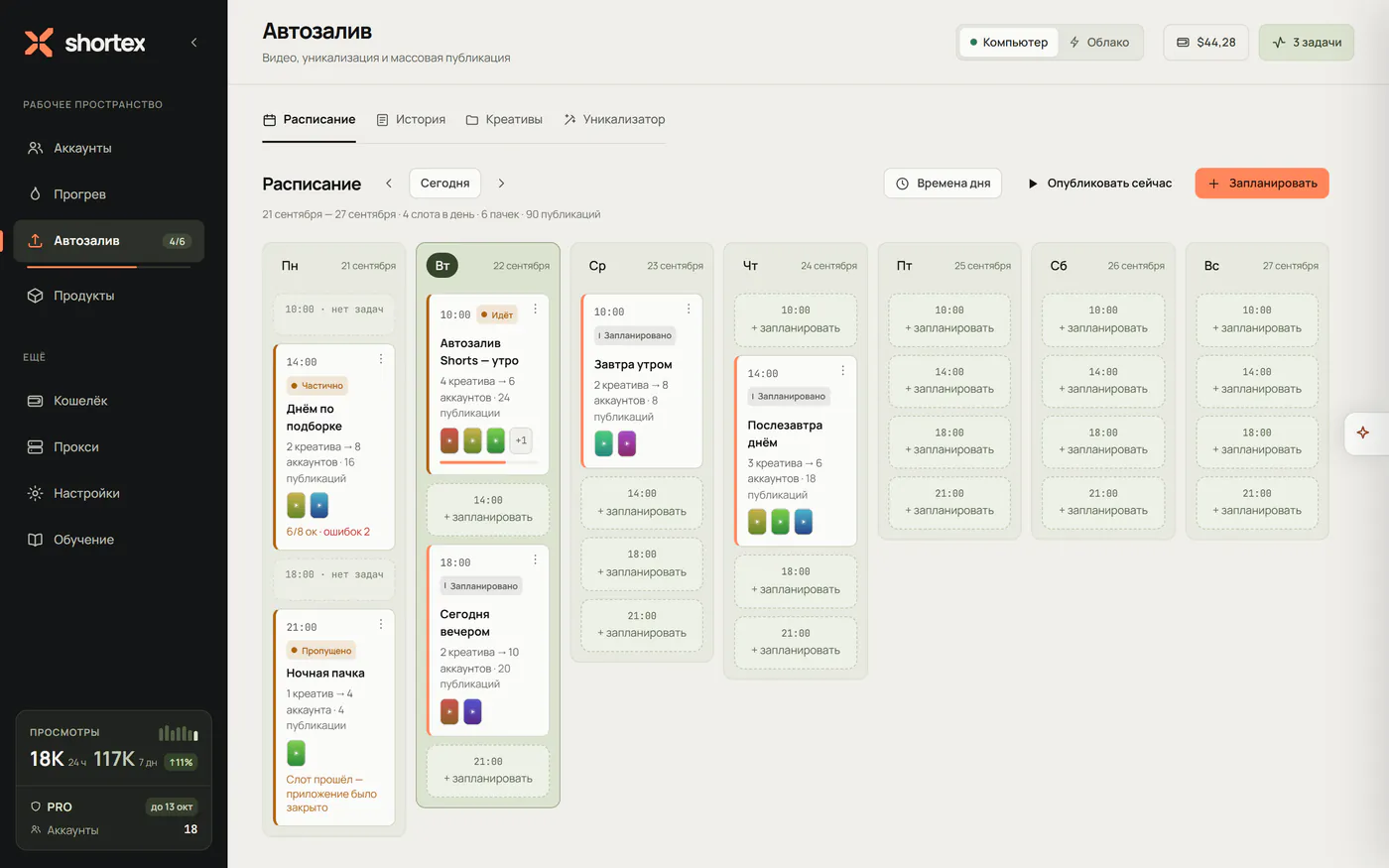Click the orange Запланировать button
The width and height of the screenshot is (1389, 868).
(x=1261, y=184)
